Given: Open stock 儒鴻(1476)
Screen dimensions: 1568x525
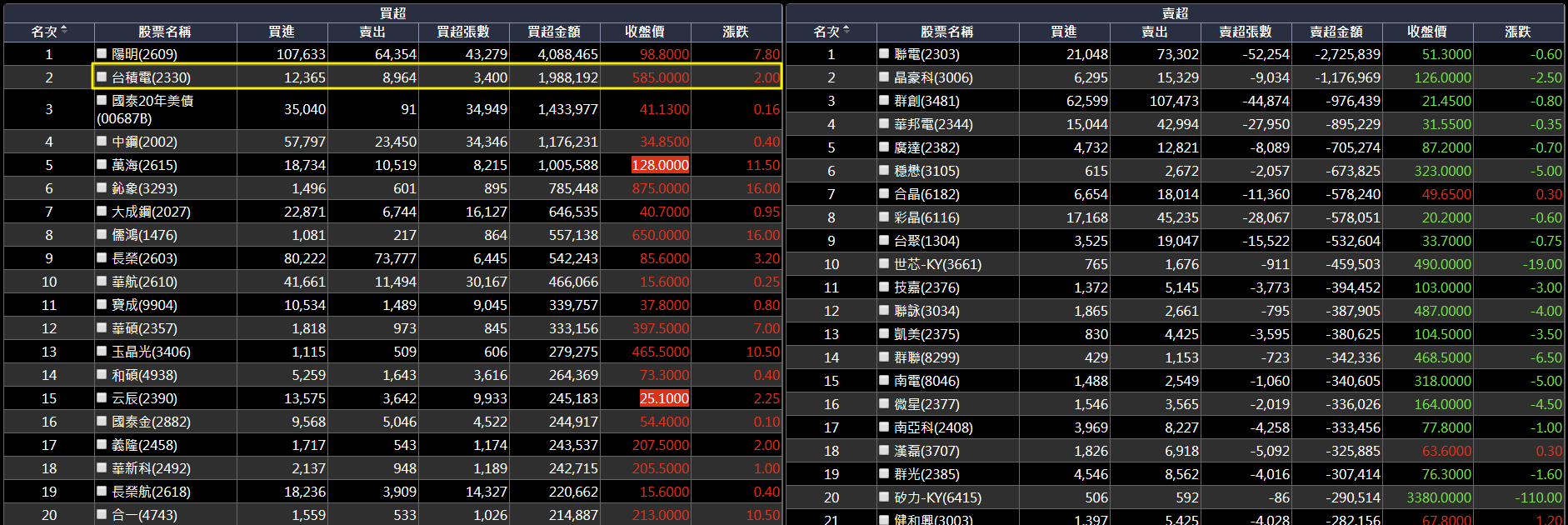Looking at the screenshot, I should point(145,235).
